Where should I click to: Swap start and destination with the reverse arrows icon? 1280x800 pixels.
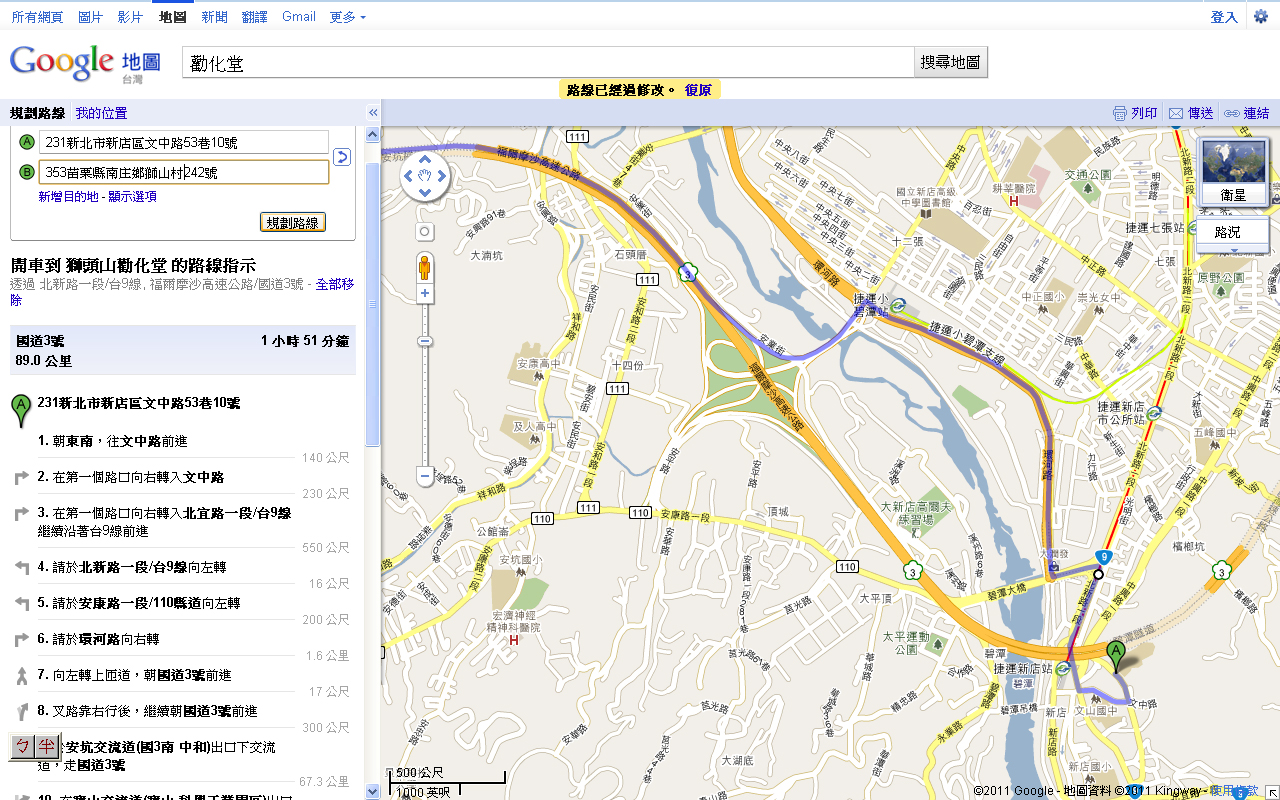coord(341,157)
